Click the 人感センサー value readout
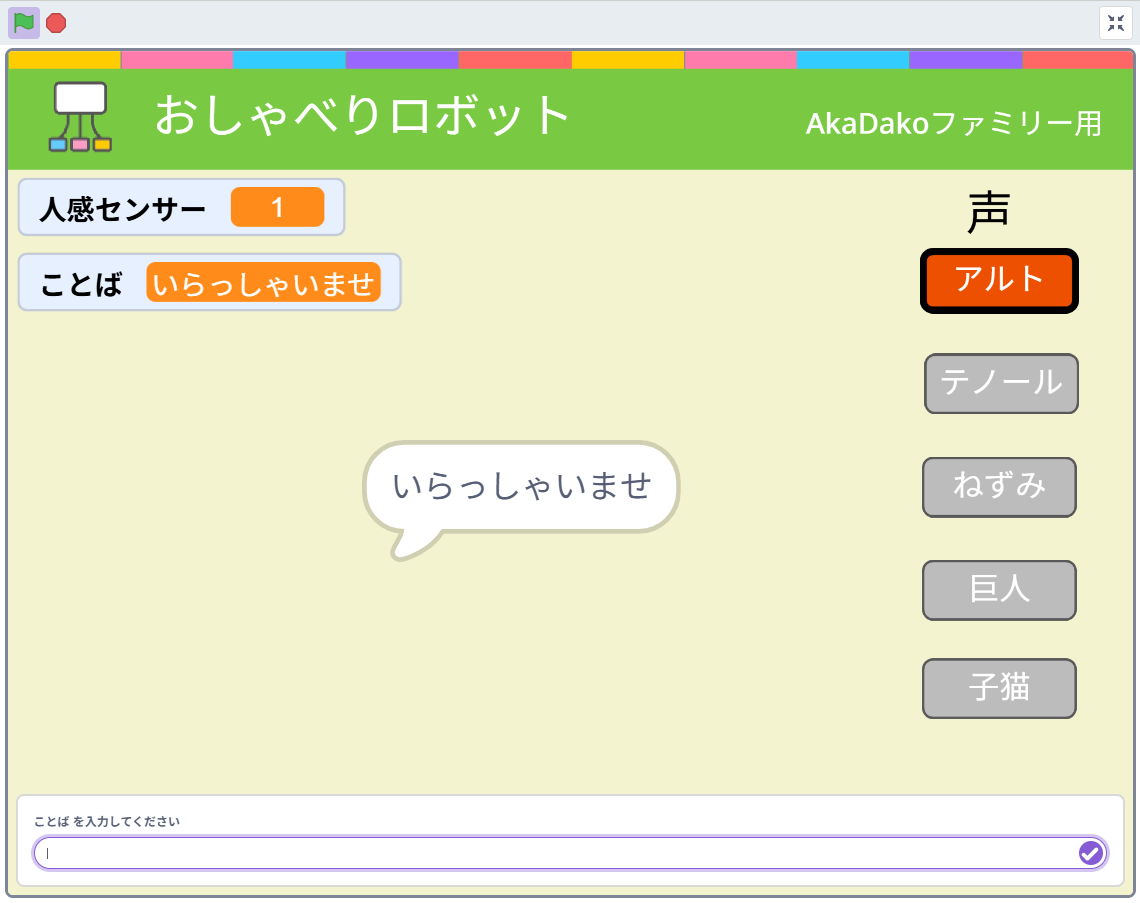The height and width of the screenshot is (903, 1140). coord(277,207)
